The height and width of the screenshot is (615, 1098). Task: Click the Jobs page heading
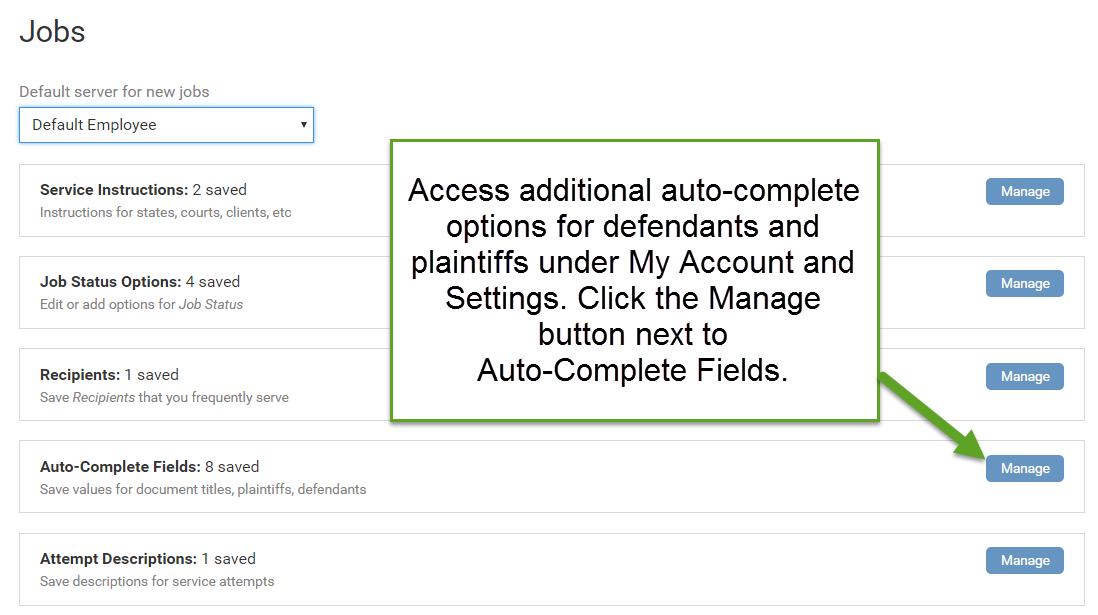pyautogui.click(x=51, y=31)
